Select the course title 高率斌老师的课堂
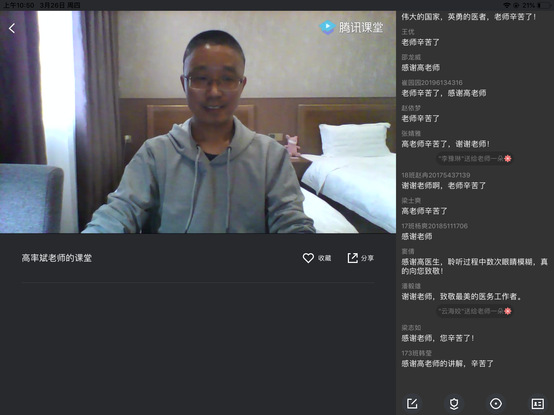 57,258
